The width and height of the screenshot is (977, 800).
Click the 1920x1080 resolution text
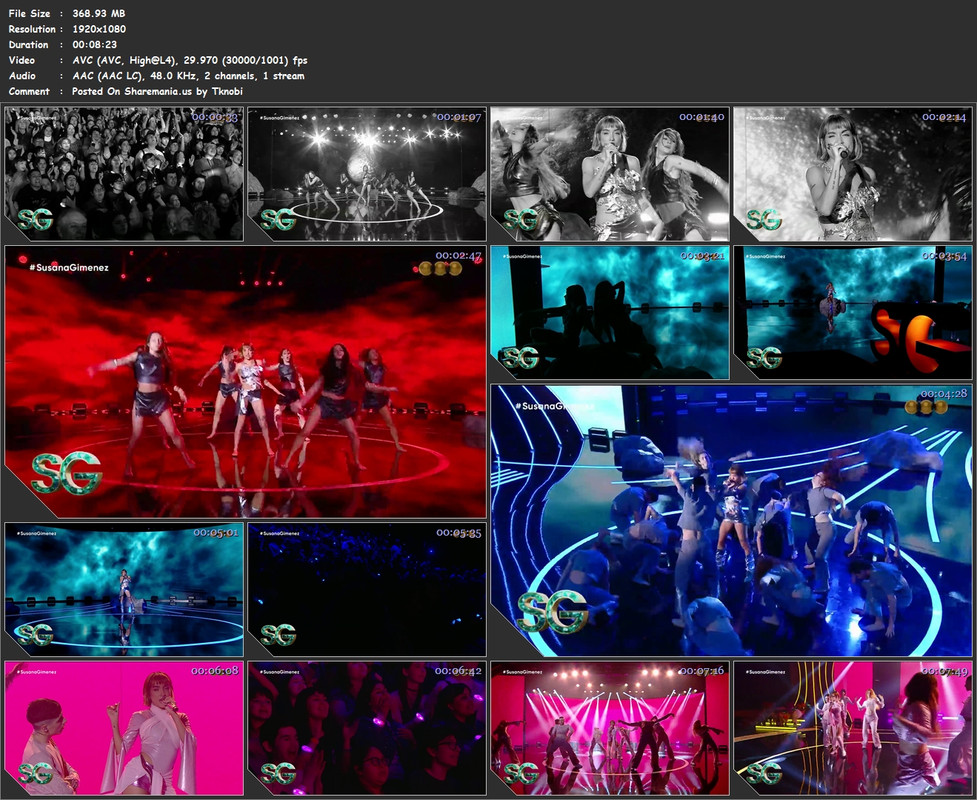point(99,29)
